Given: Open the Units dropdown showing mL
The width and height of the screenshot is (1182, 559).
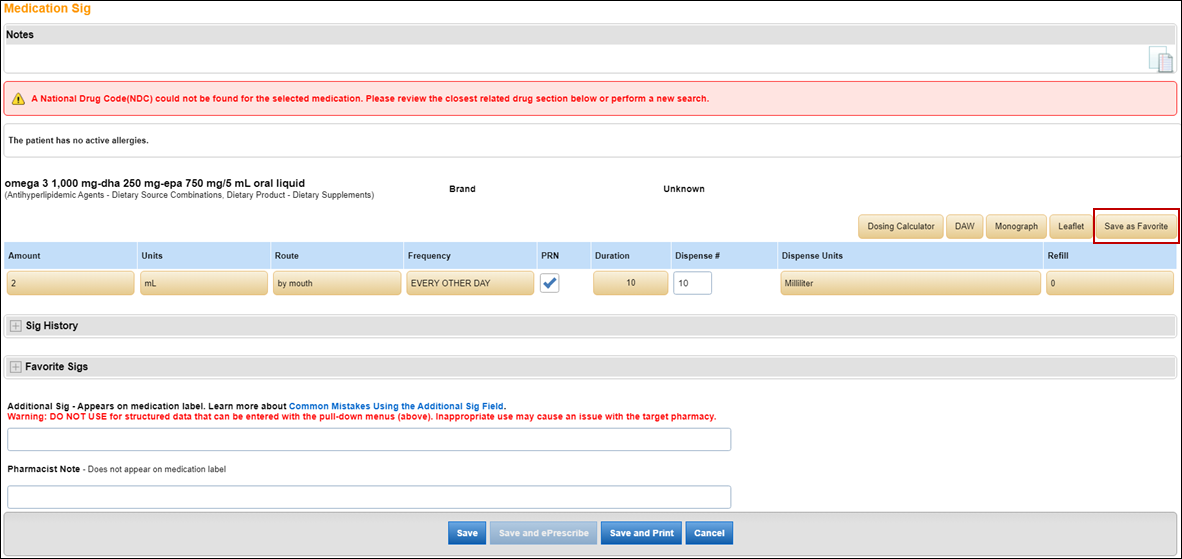Looking at the screenshot, I should pyautogui.click(x=204, y=283).
